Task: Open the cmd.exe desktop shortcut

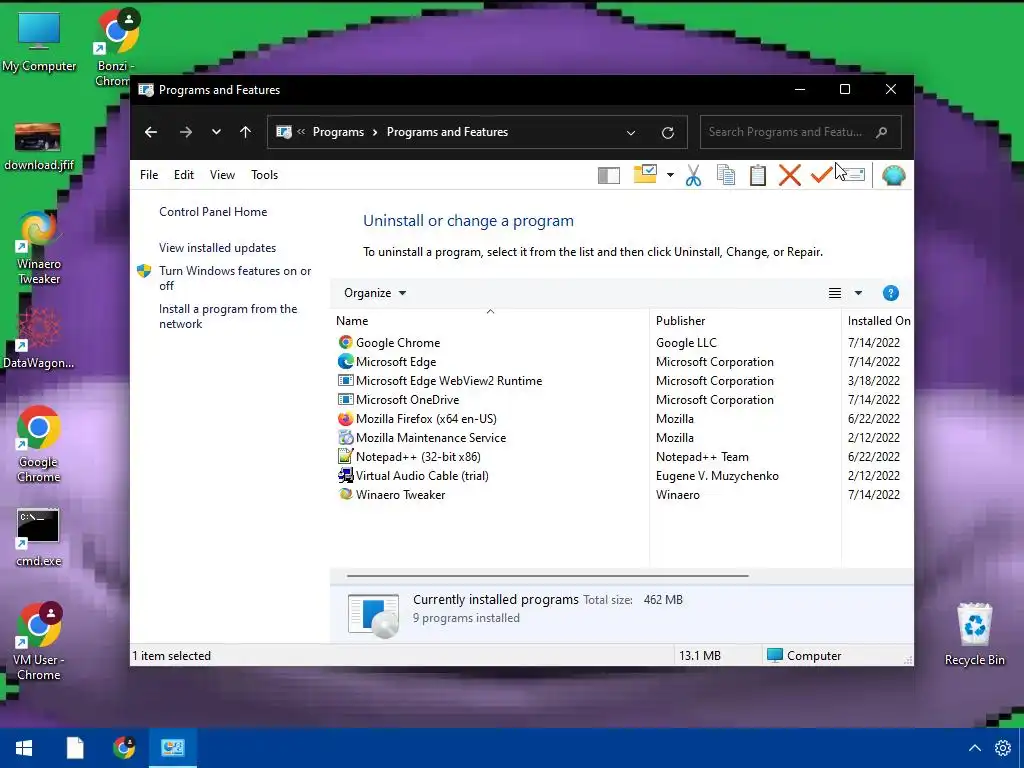Action: [39, 537]
